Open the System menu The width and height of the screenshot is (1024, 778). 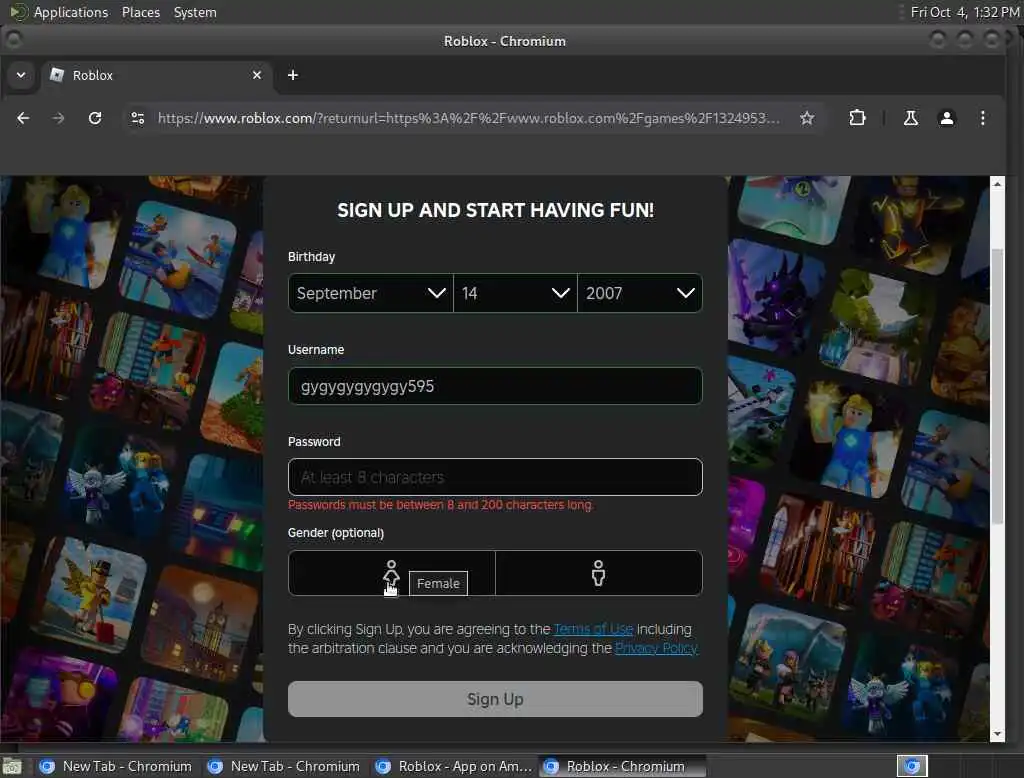click(x=195, y=12)
